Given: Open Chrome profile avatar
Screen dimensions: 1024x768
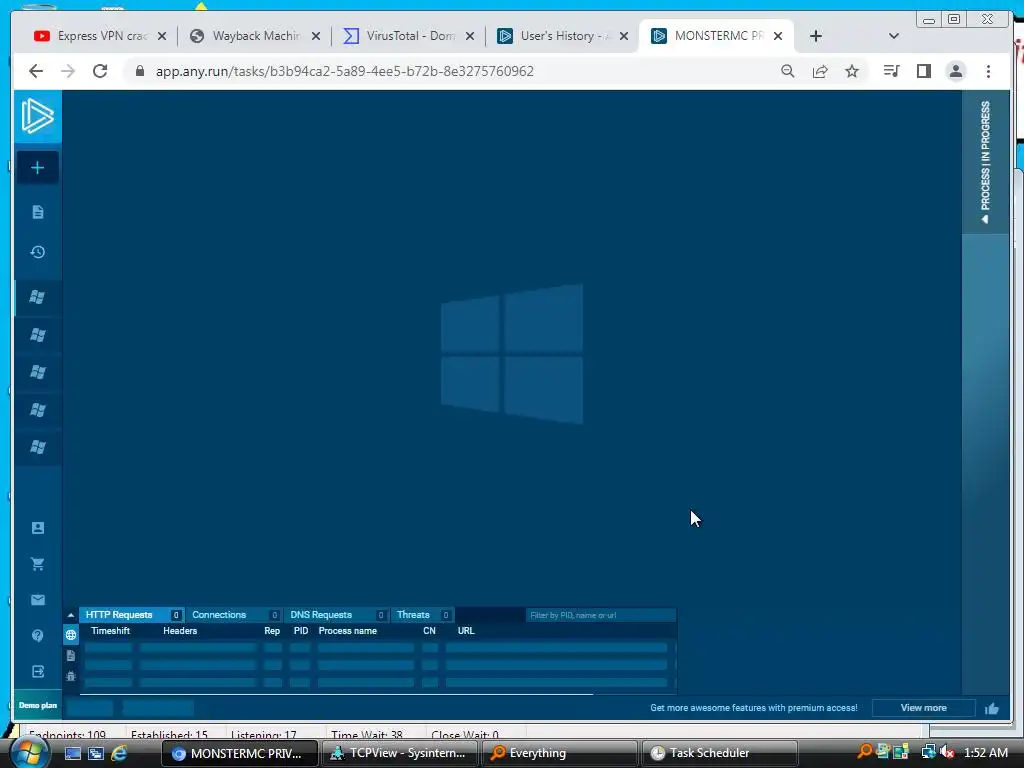Looking at the screenshot, I should tap(955, 71).
